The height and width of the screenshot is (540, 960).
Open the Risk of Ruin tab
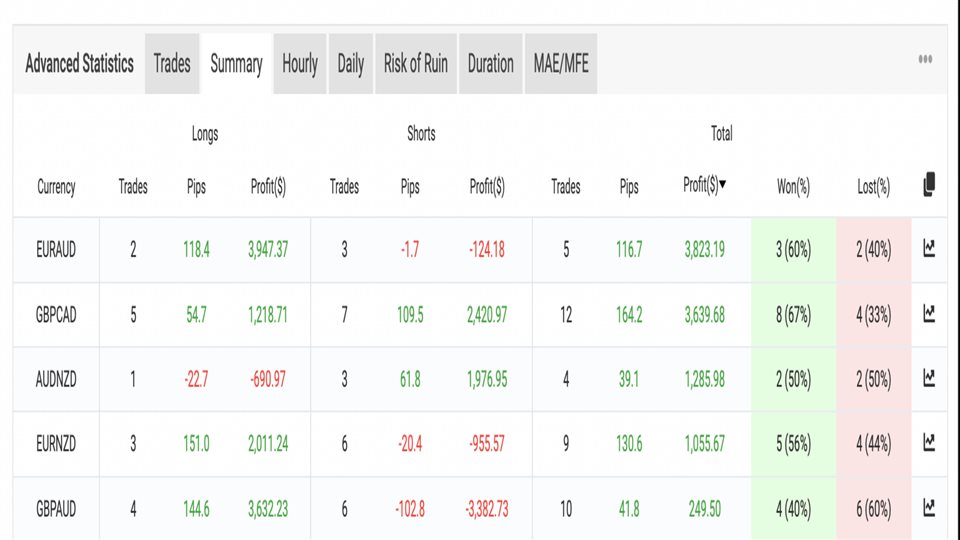416,64
